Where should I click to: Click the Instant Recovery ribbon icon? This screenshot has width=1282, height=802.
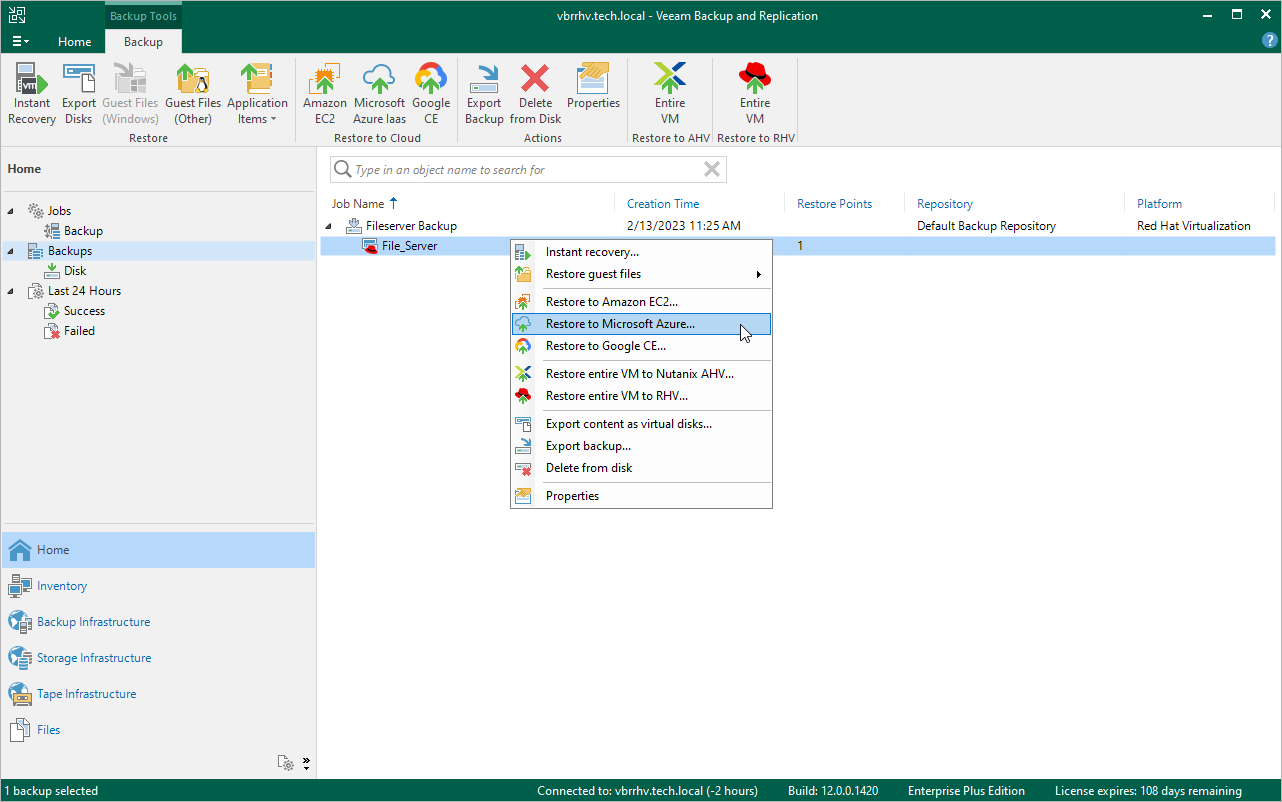pyautogui.click(x=32, y=94)
